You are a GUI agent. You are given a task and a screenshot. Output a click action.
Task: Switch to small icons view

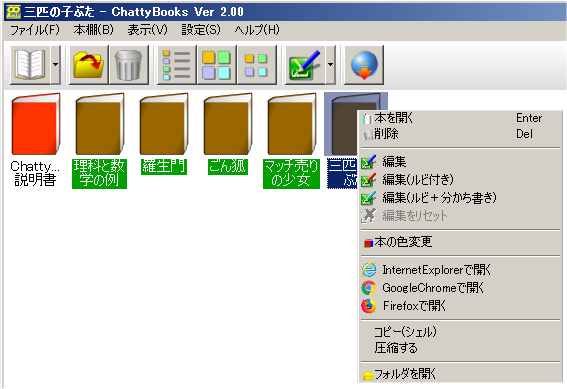(256, 65)
